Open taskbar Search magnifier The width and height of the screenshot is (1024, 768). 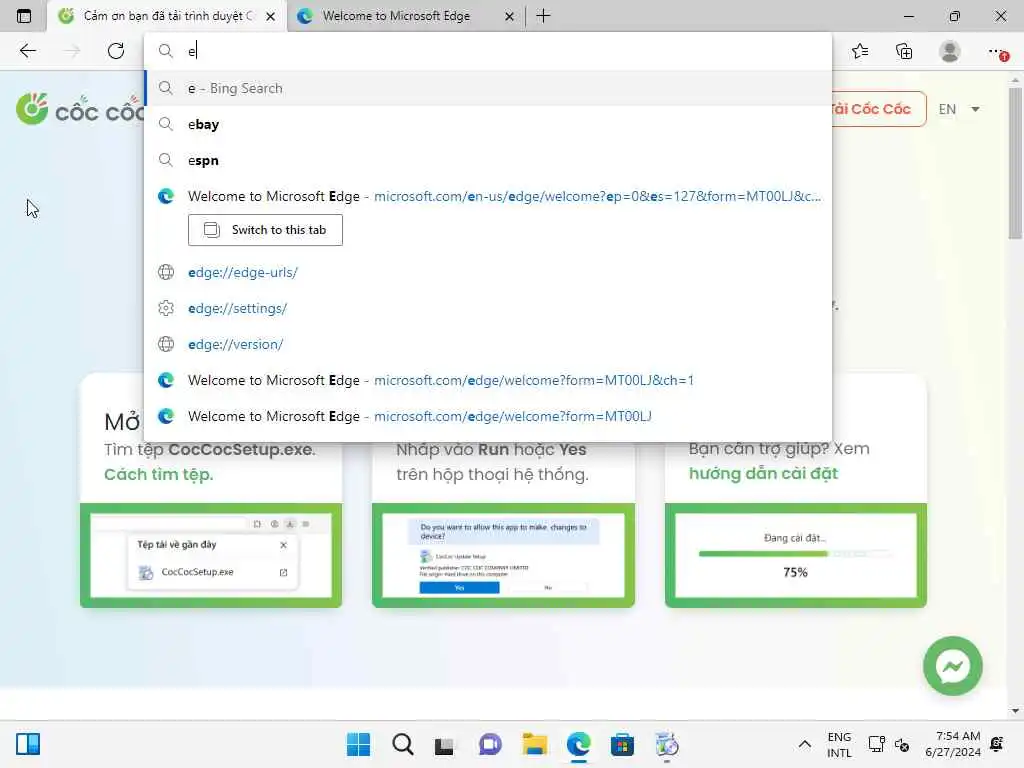[403, 744]
